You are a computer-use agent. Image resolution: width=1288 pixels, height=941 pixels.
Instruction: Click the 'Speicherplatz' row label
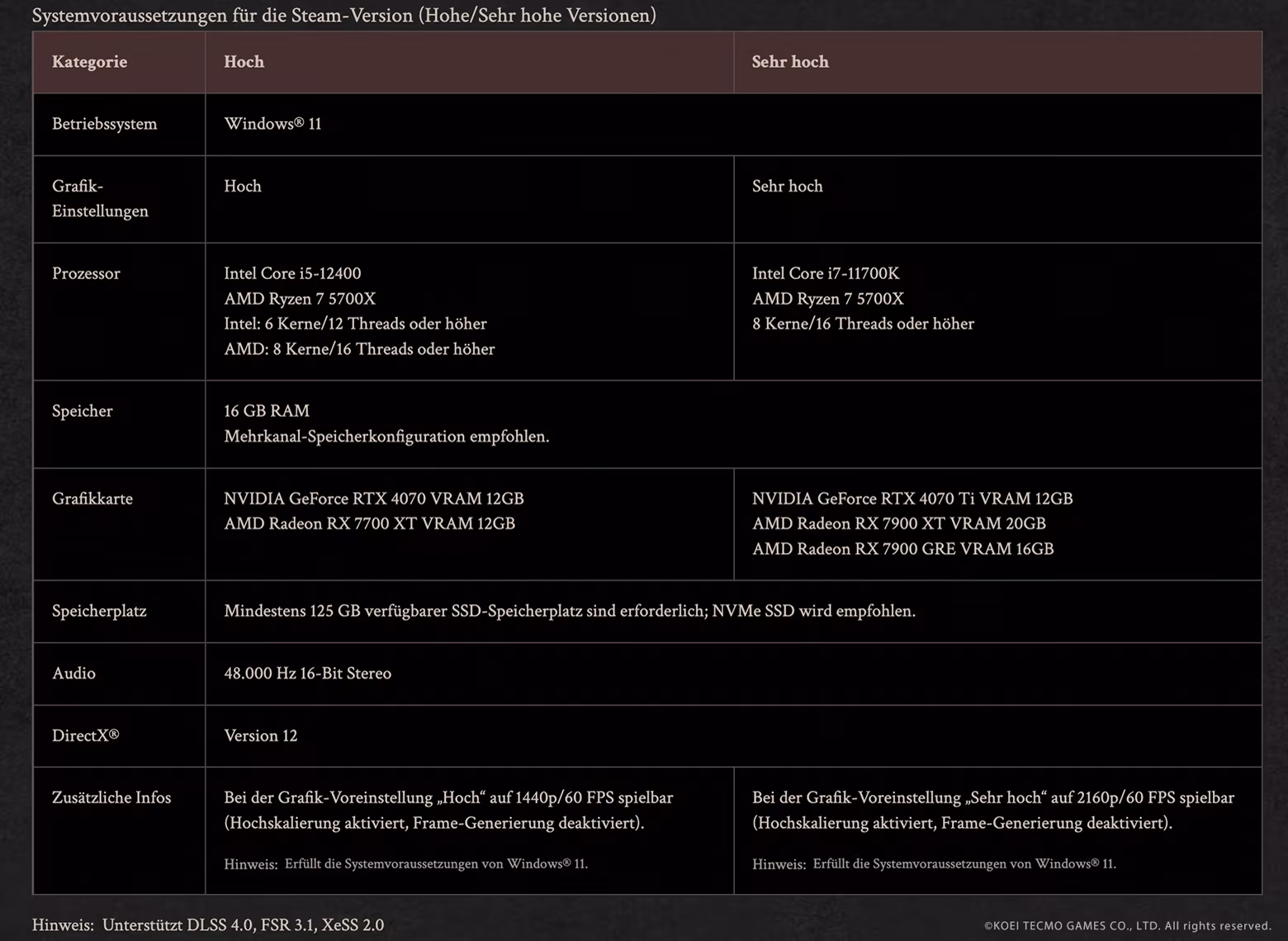point(99,611)
